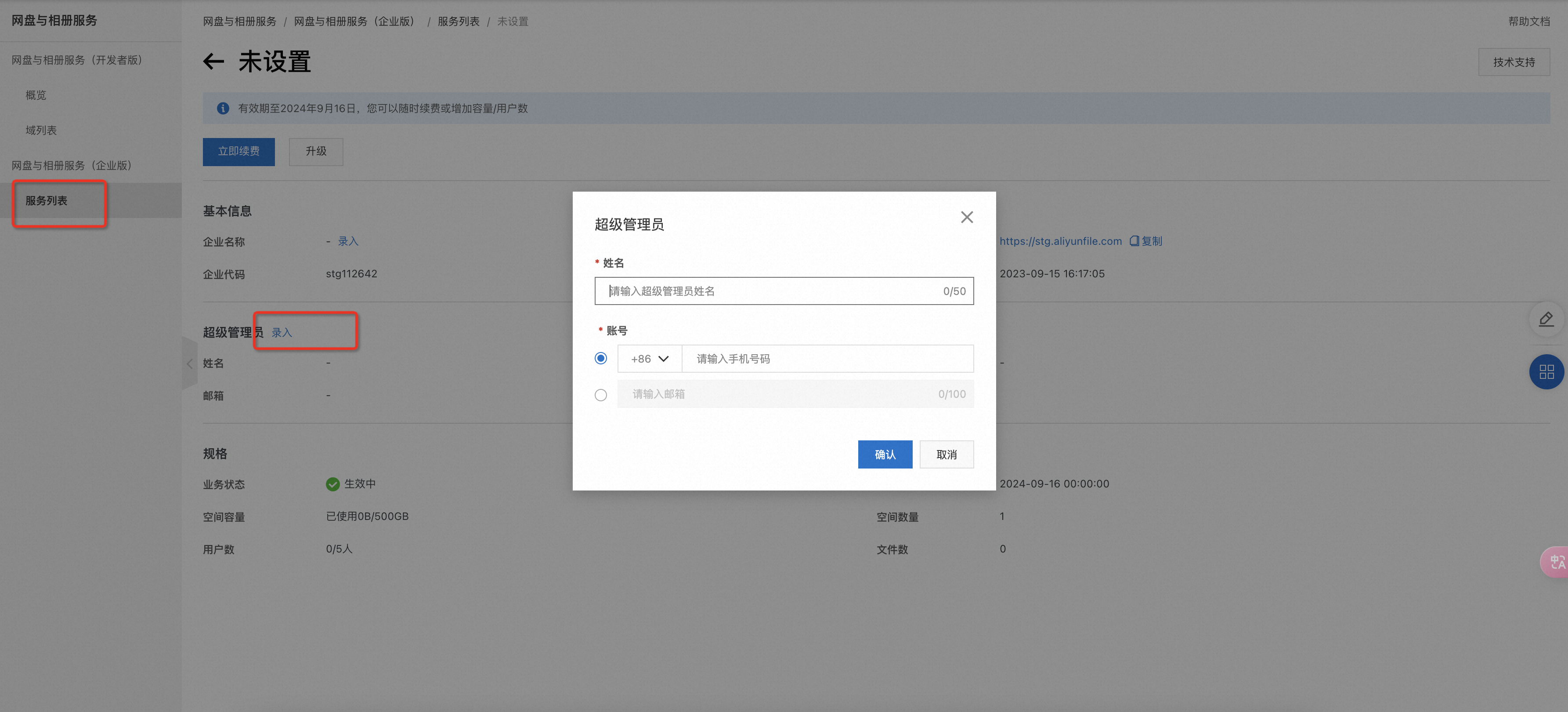Viewport: 1568px width, 712px height.
Task: Click the 立即续费 button
Action: [238, 152]
